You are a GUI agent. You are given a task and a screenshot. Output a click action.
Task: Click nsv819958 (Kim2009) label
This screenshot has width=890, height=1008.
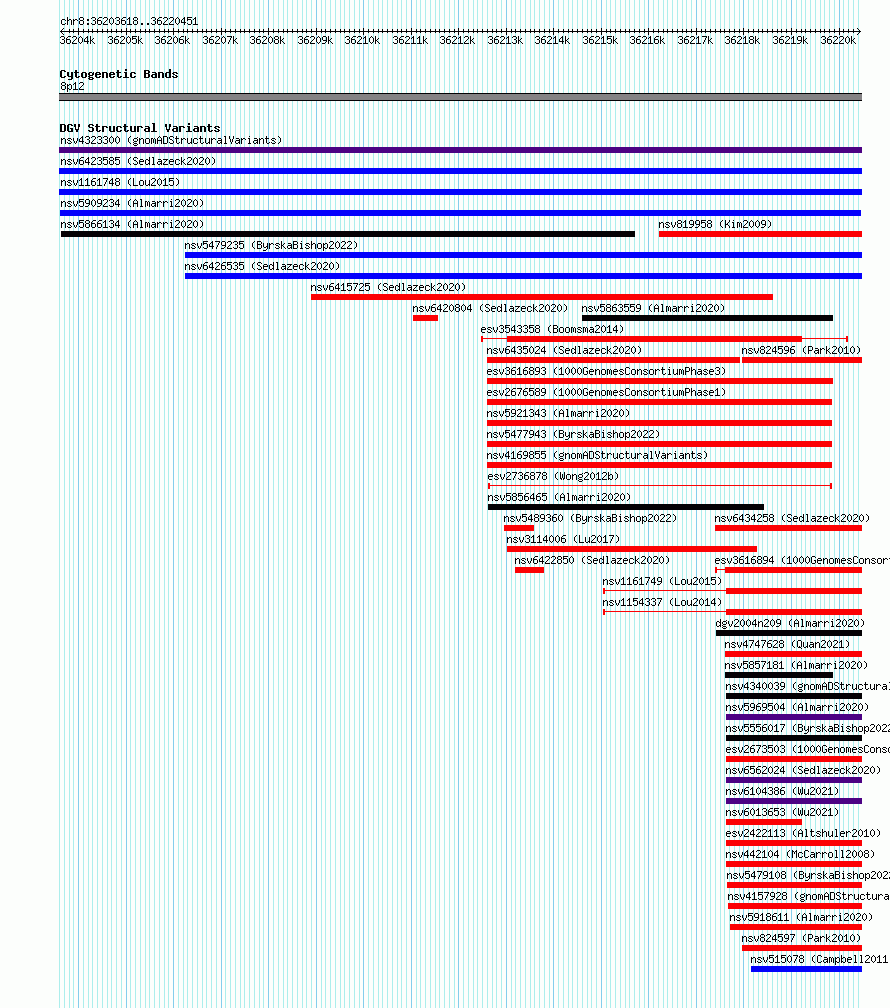pos(715,224)
